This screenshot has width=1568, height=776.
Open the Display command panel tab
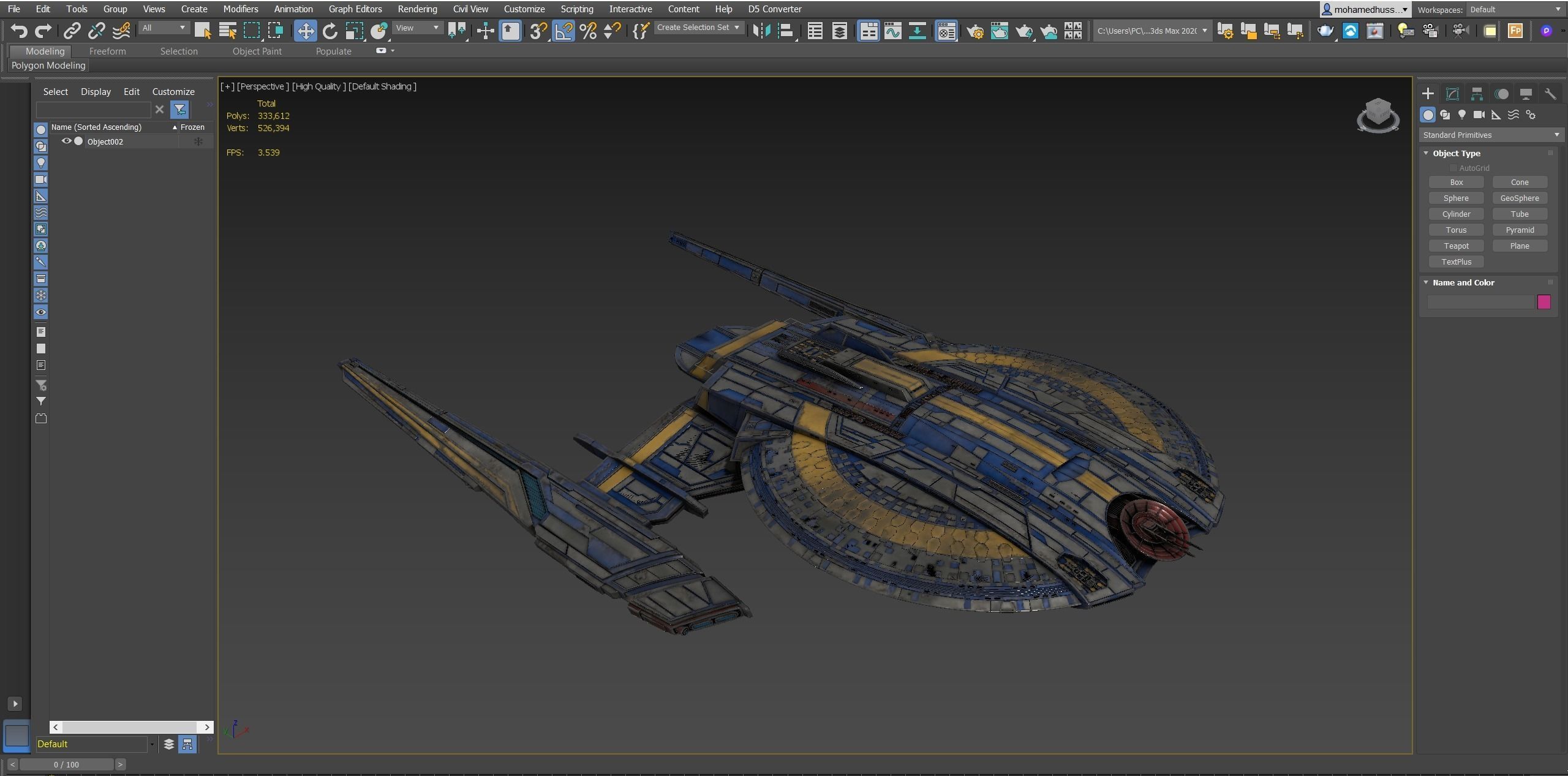[x=1526, y=94]
